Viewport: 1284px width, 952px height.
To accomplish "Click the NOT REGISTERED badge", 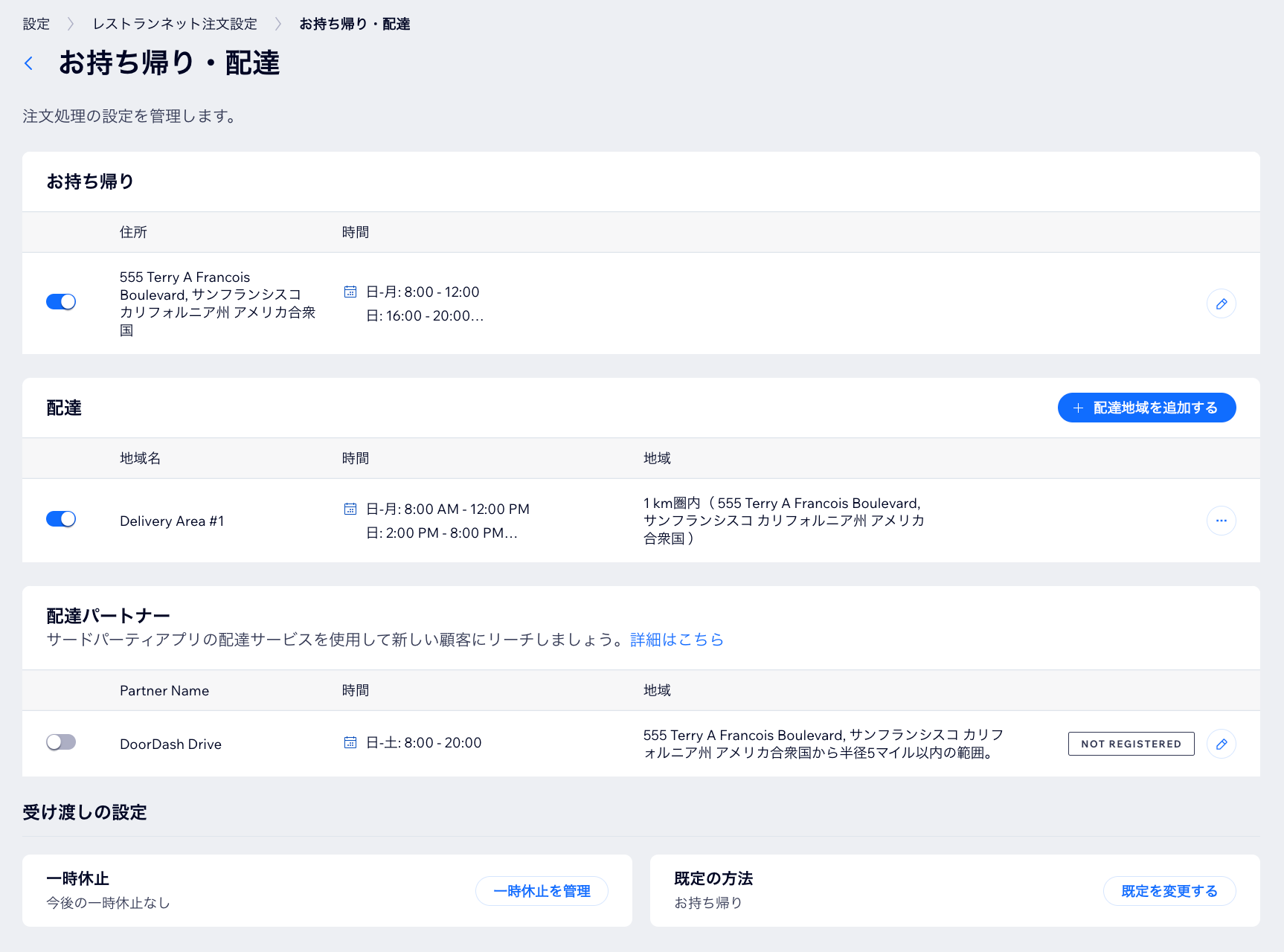I will click(x=1131, y=744).
